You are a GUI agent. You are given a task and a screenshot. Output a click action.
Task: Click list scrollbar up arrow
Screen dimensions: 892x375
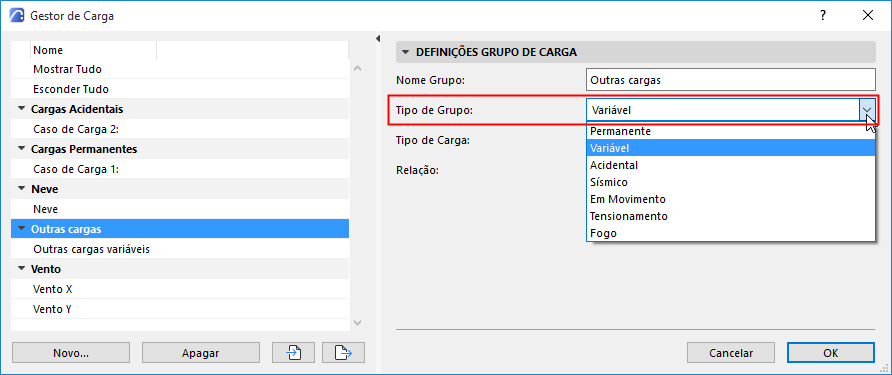357,68
